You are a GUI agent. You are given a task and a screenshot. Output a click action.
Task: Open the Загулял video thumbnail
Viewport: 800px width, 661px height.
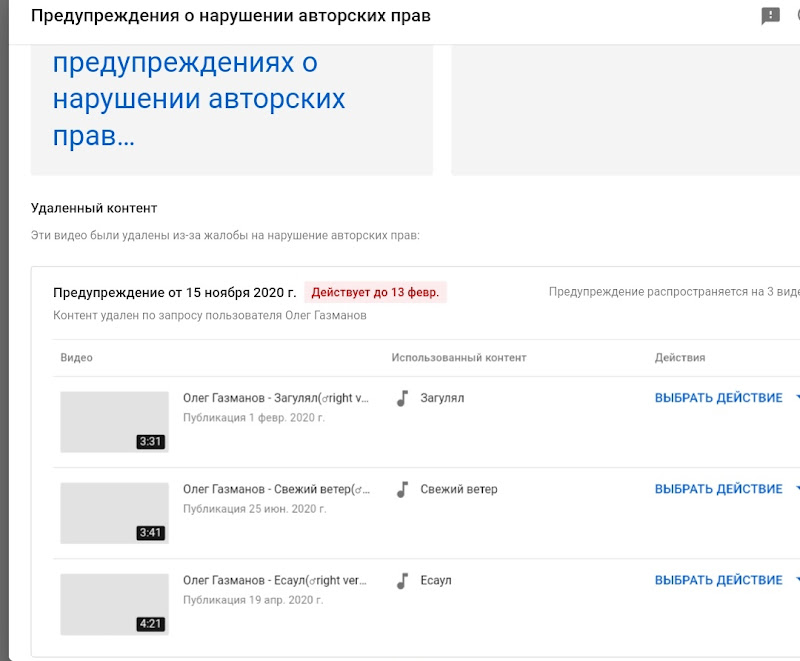click(x=114, y=421)
